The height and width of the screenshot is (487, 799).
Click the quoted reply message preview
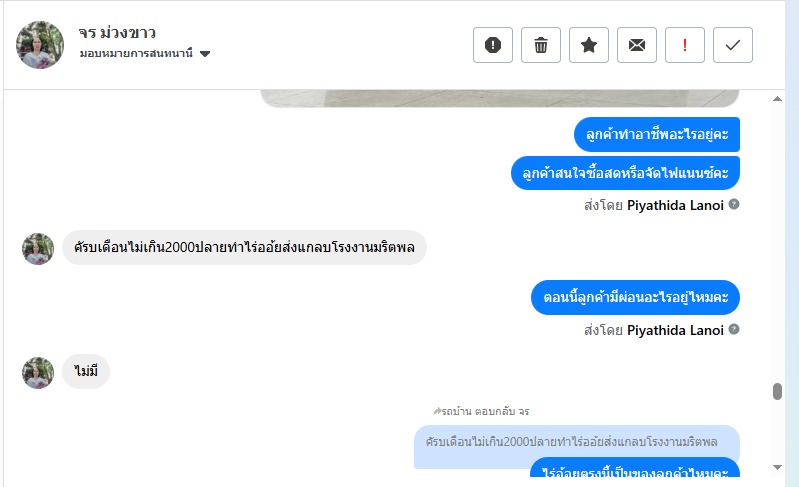571,441
